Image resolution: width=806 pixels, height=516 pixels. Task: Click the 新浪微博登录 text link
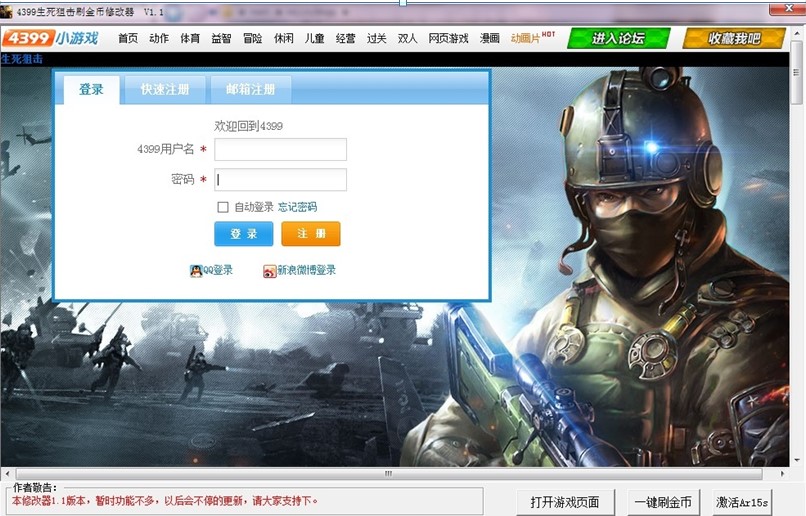pyautogui.click(x=306, y=270)
